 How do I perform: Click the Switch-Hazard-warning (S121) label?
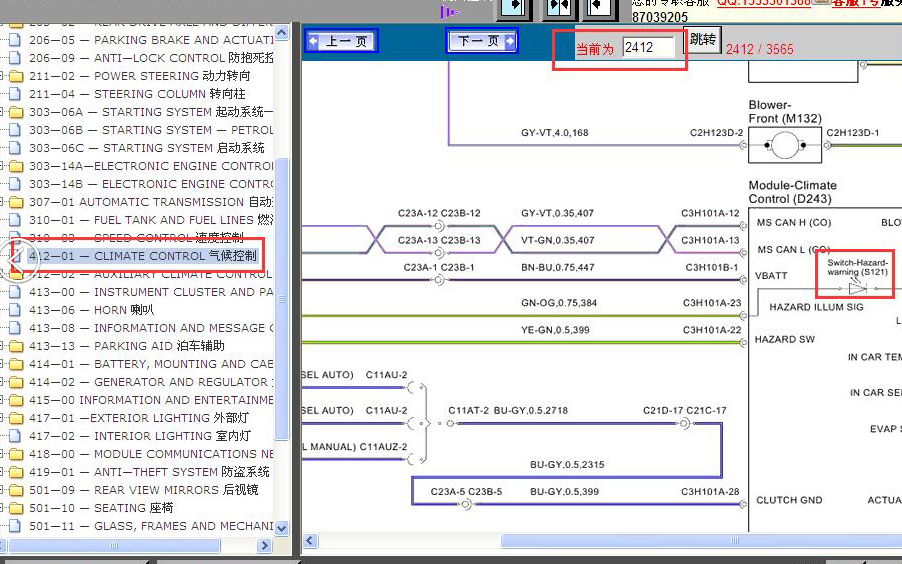(857, 267)
